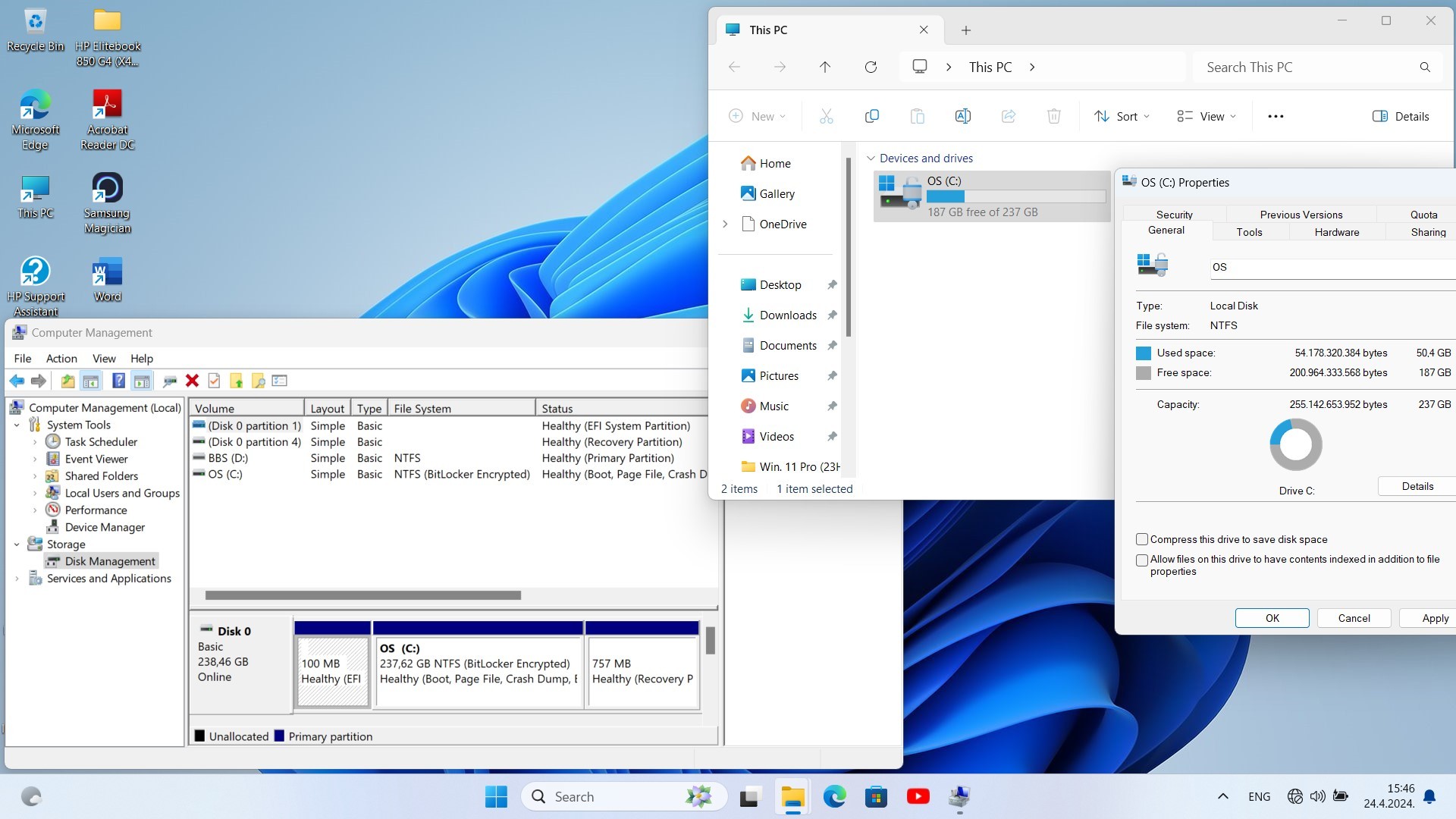The width and height of the screenshot is (1456, 819).
Task: Click Computer Management icon on taskbar
Action: [959, 796]
